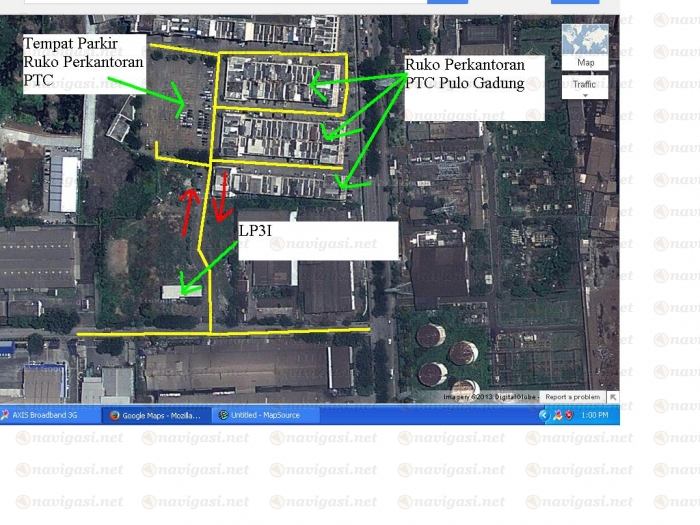Click the small arrow below Traffic
Image resolution: width=700 pixels, height=525 pixels.
[x=585, y=97]
